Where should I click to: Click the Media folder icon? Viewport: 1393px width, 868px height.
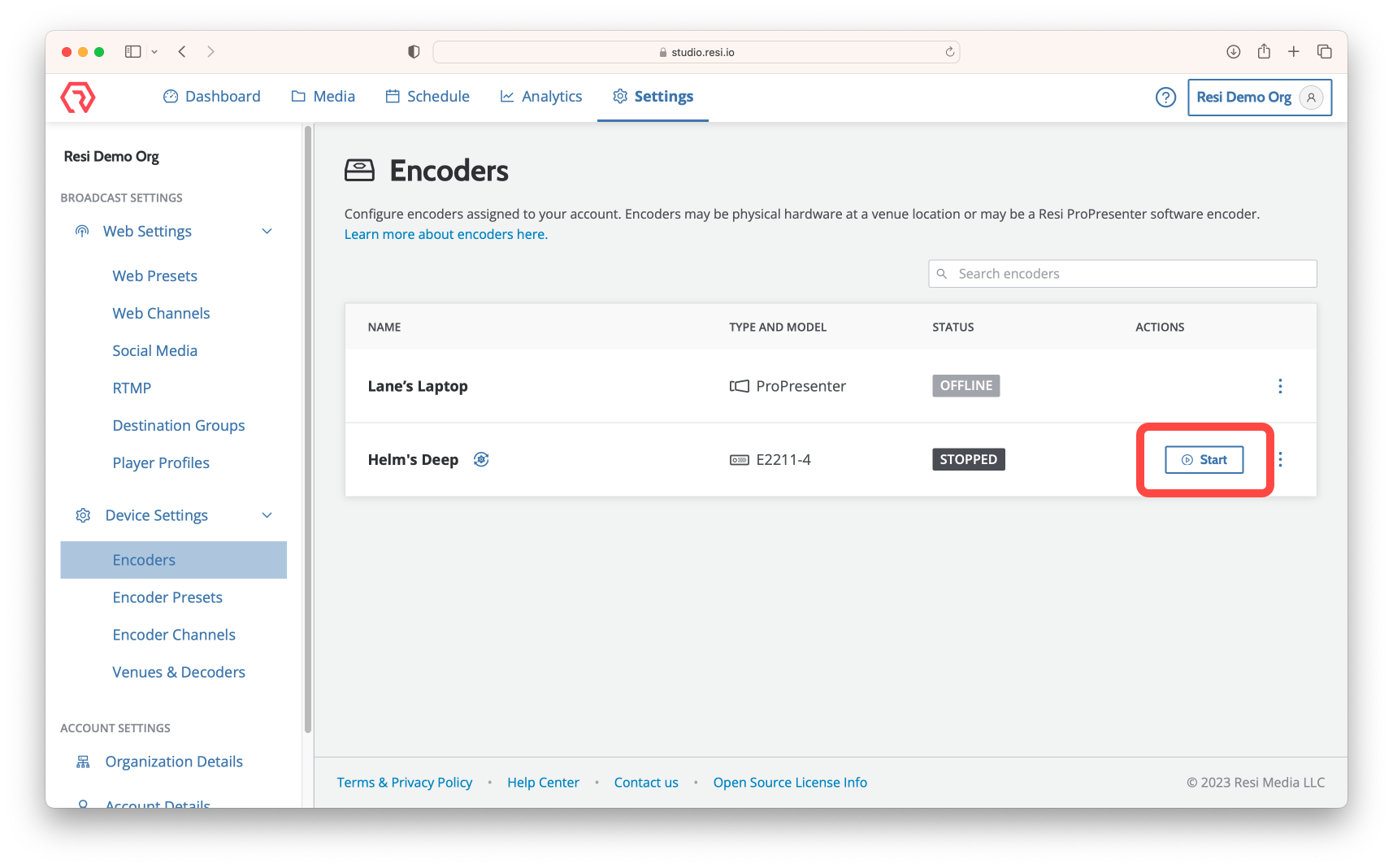(298, 96)
